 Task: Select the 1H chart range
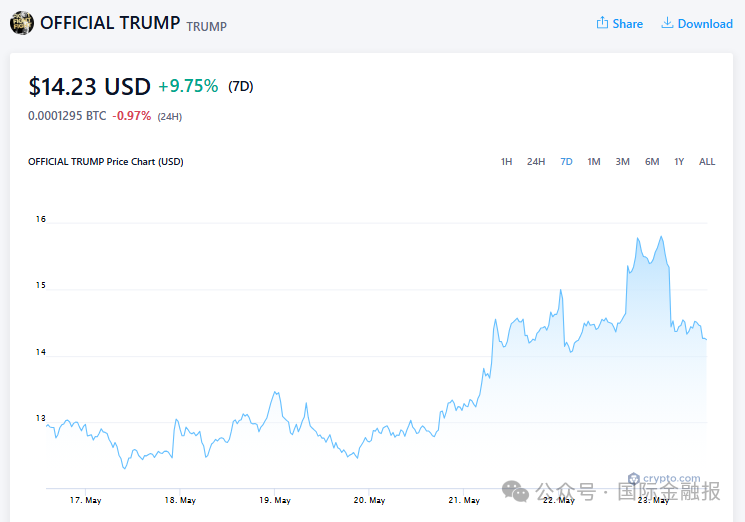(507, 162)
